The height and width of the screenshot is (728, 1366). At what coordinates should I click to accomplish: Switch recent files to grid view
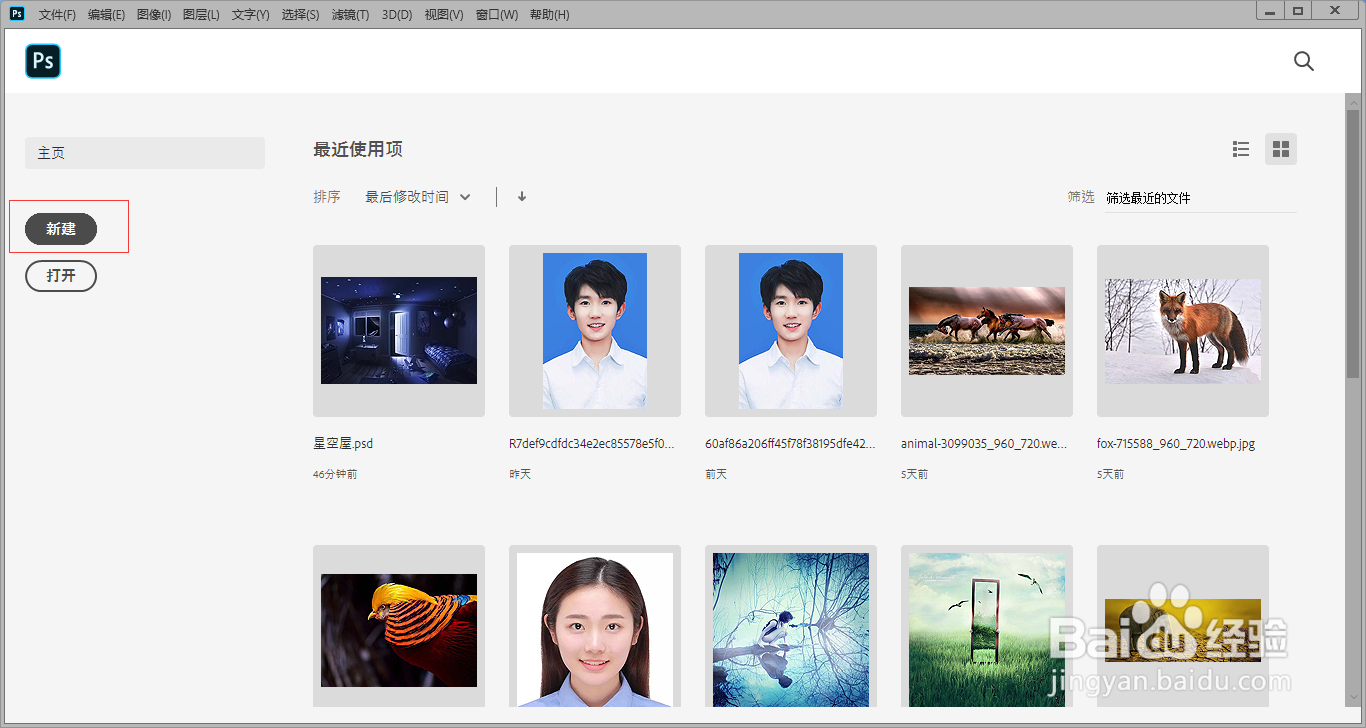1281,148
